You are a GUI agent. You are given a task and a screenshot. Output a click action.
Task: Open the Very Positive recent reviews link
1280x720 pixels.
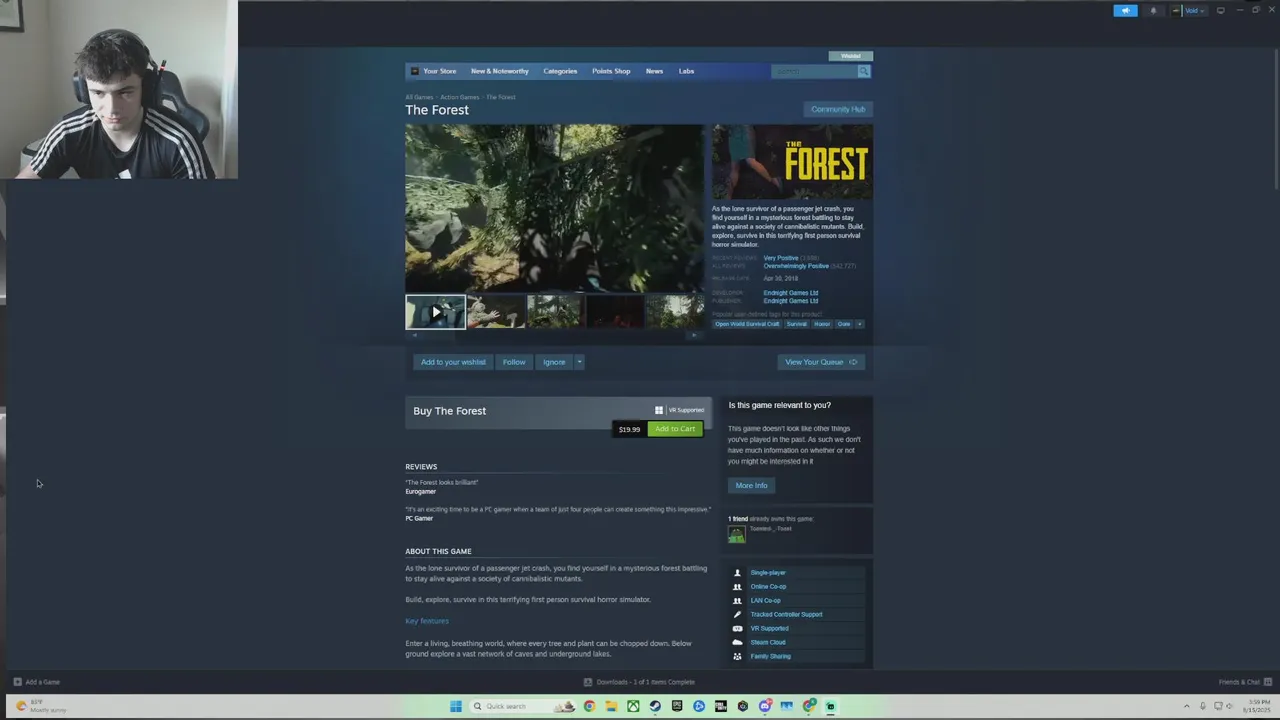click(x=781, y=258)
